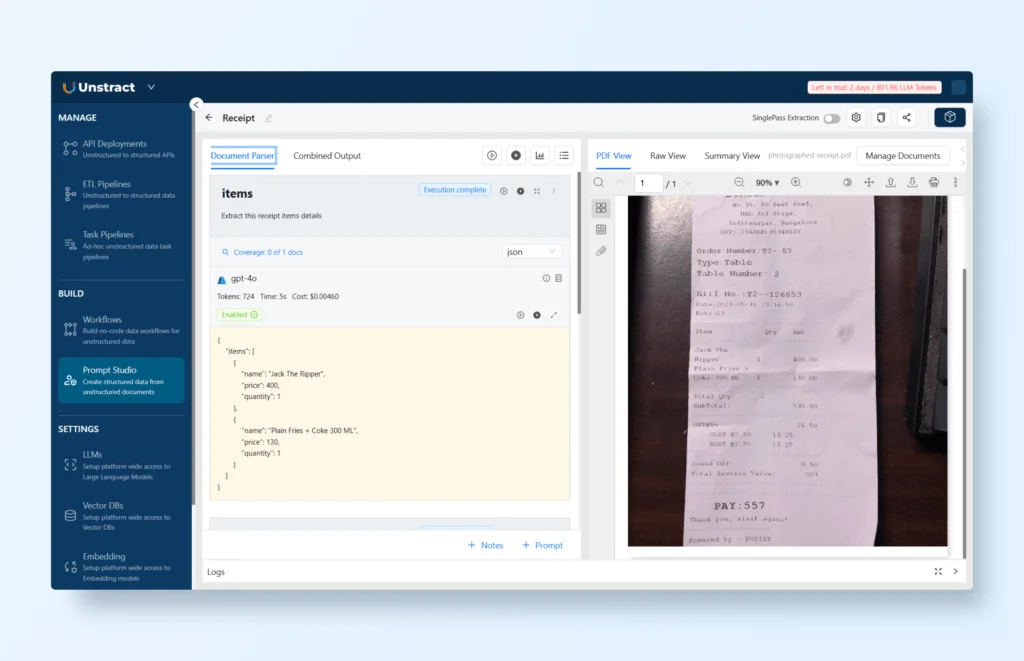Switch to the Combined Output tab
Viewport: 1024px width, 661px height.
(x=327, y=156)
